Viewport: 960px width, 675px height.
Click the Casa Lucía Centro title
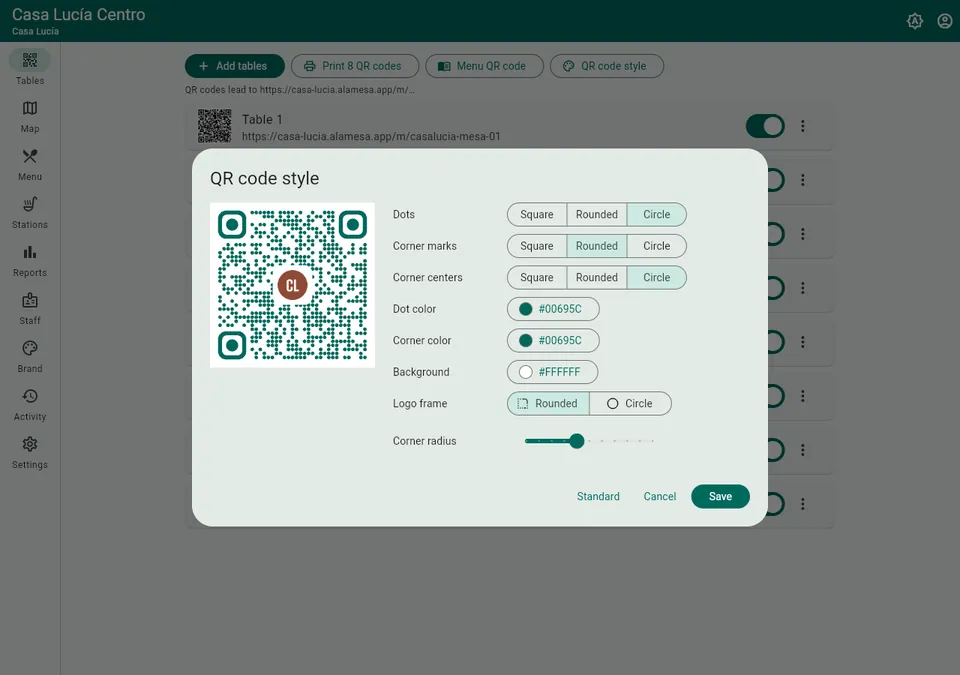tap(78, 15)
